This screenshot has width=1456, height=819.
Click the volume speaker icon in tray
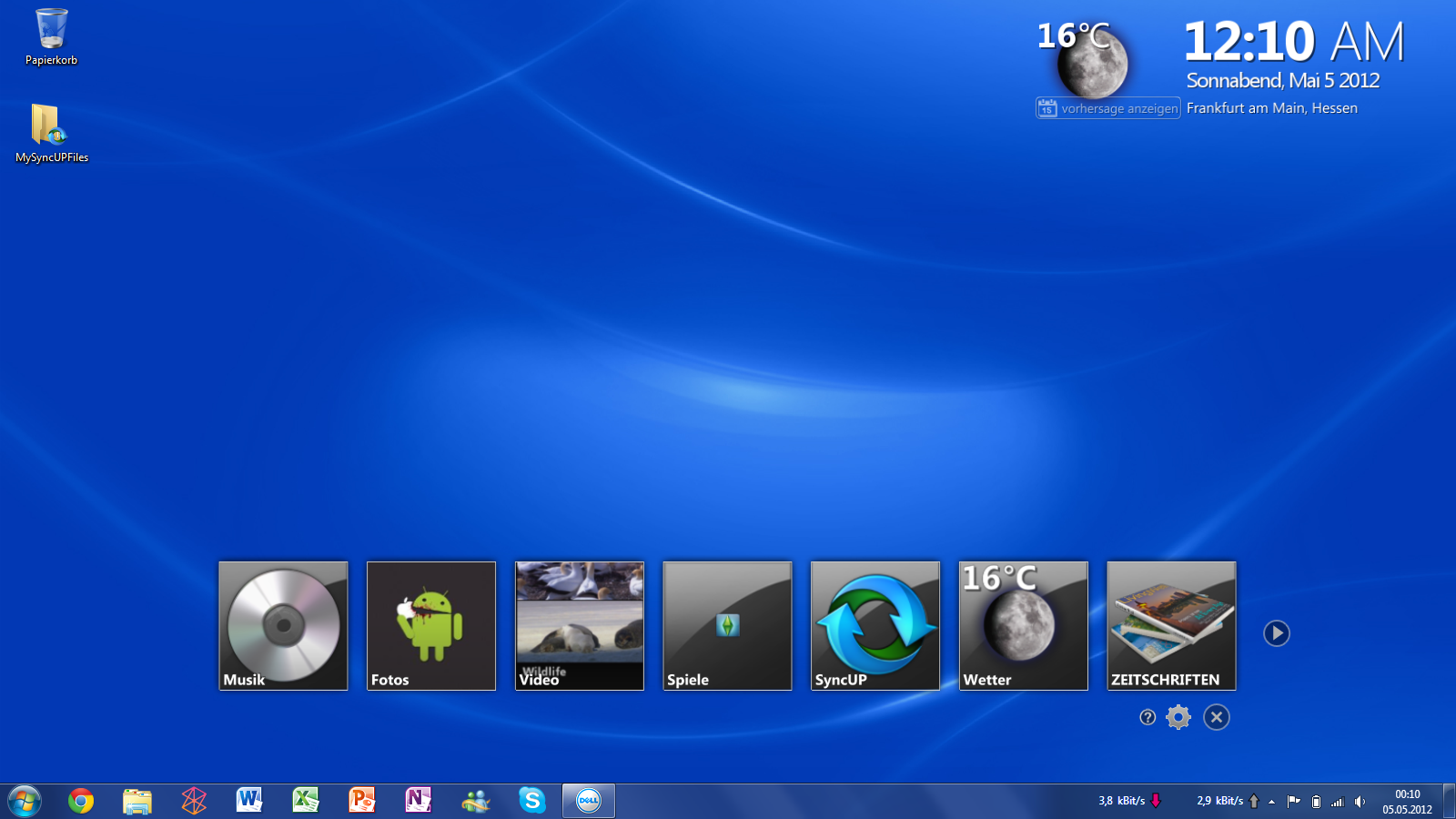1360,802
